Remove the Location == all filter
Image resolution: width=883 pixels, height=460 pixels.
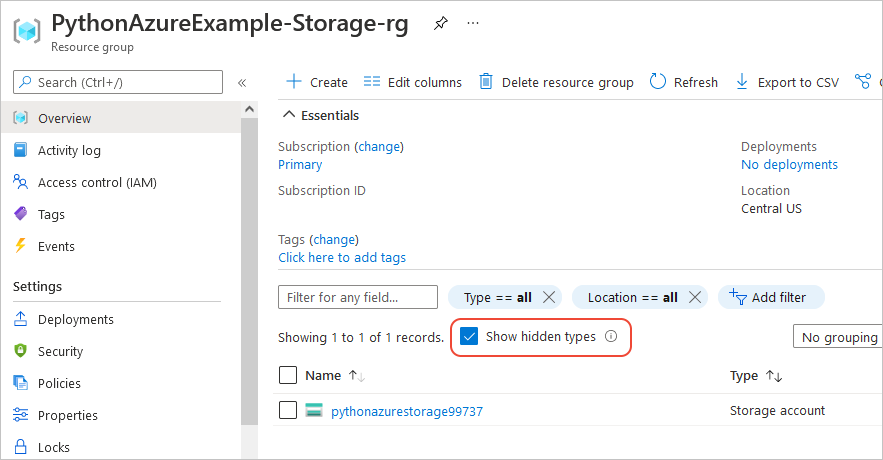pos(694,297)
